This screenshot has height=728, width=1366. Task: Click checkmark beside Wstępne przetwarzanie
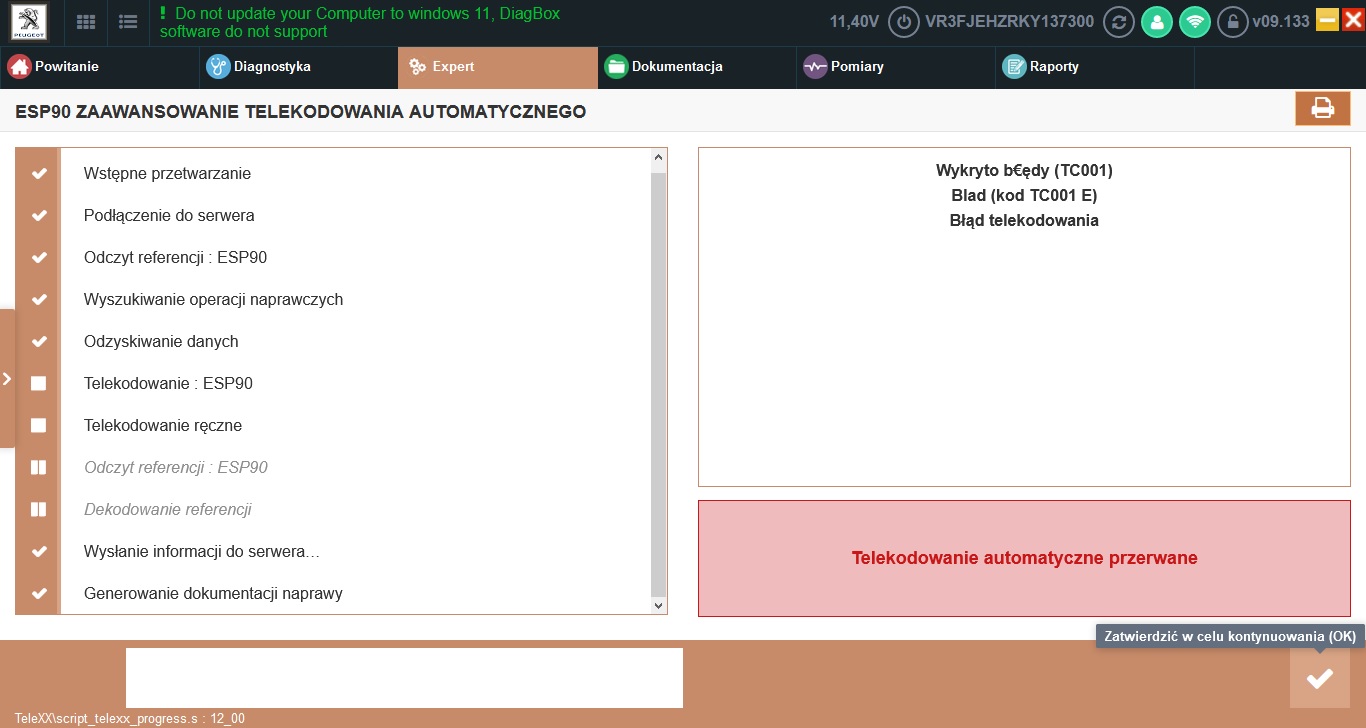(x=39, y=173)
